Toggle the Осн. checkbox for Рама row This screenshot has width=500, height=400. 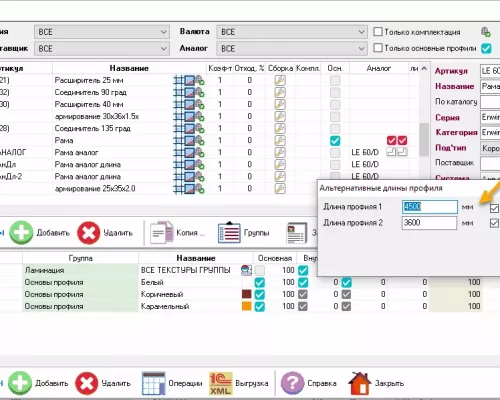click(x=335, y=141)
